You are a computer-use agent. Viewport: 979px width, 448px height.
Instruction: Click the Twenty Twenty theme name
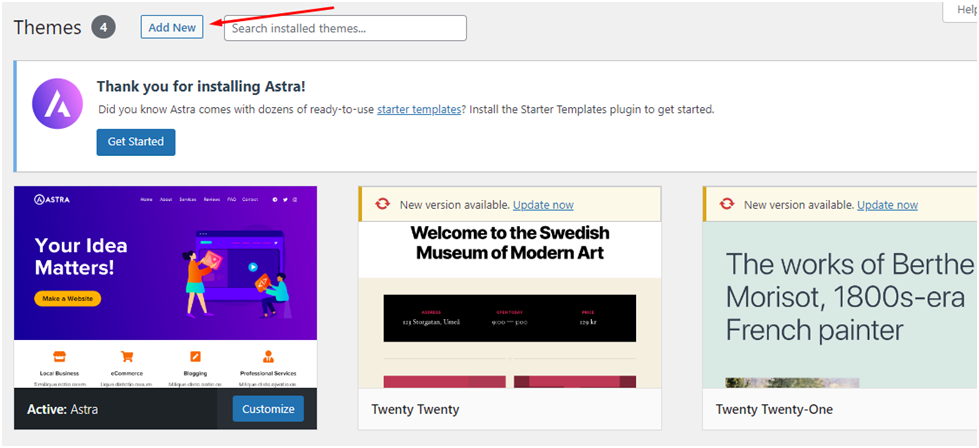[415, 409]
